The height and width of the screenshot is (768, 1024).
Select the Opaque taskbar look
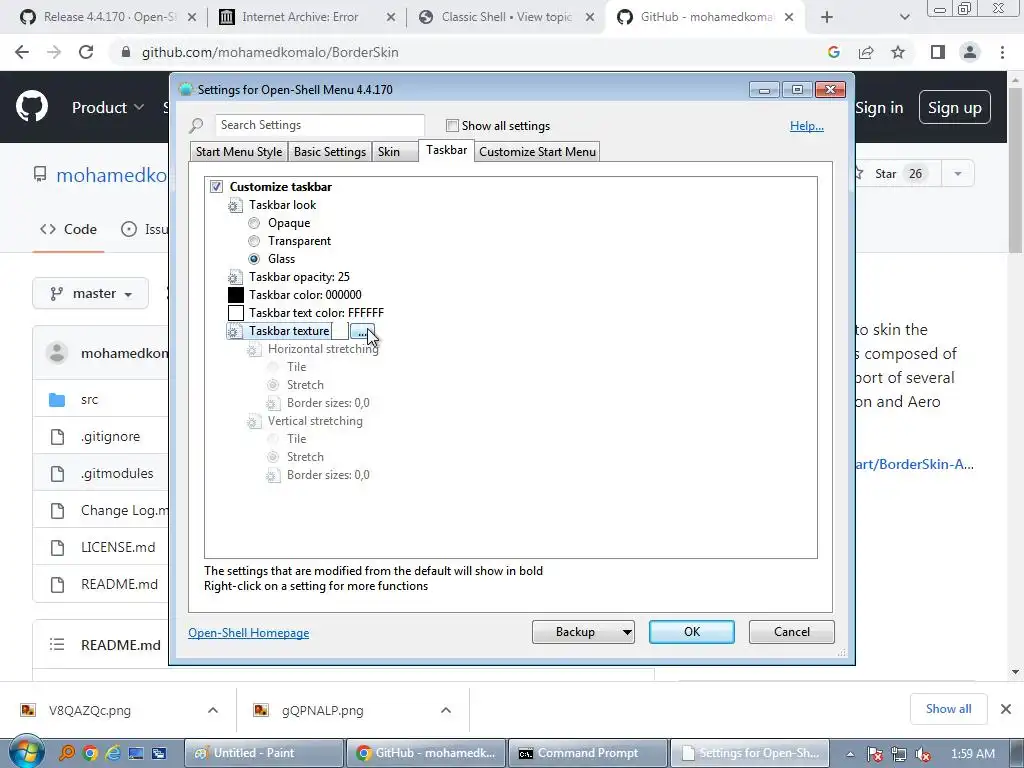254,223
